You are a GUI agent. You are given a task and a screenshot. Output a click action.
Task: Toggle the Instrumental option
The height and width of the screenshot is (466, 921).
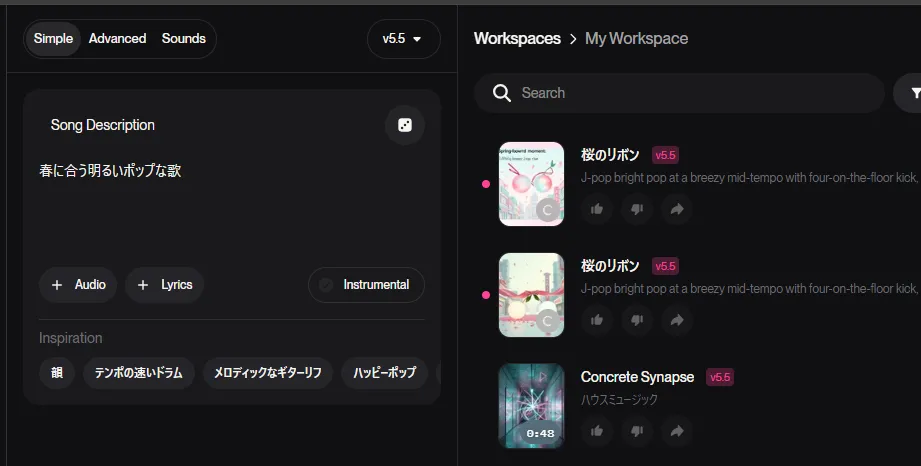(x=366, y=285)
